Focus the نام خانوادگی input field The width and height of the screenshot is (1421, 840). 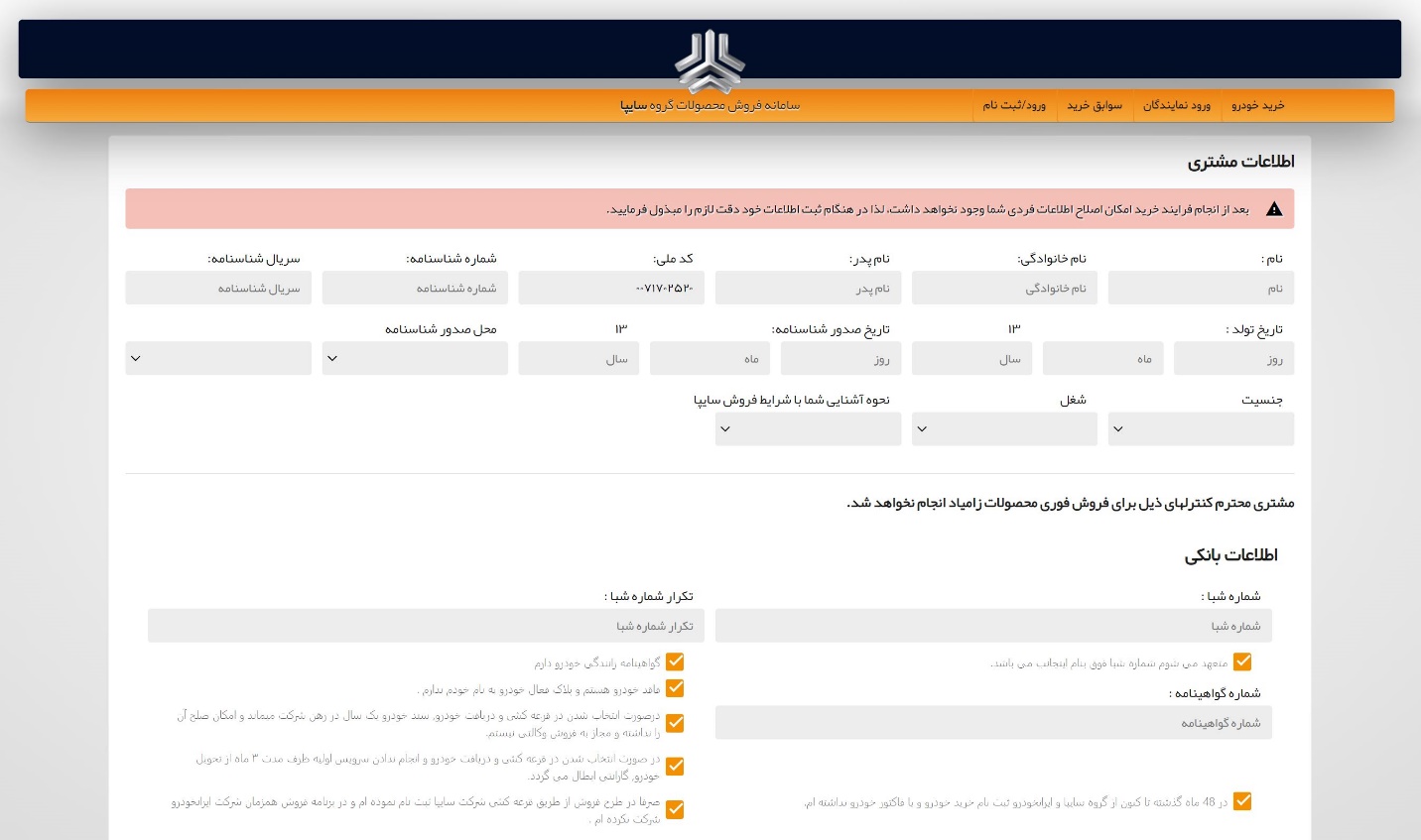click(1004, 288)
